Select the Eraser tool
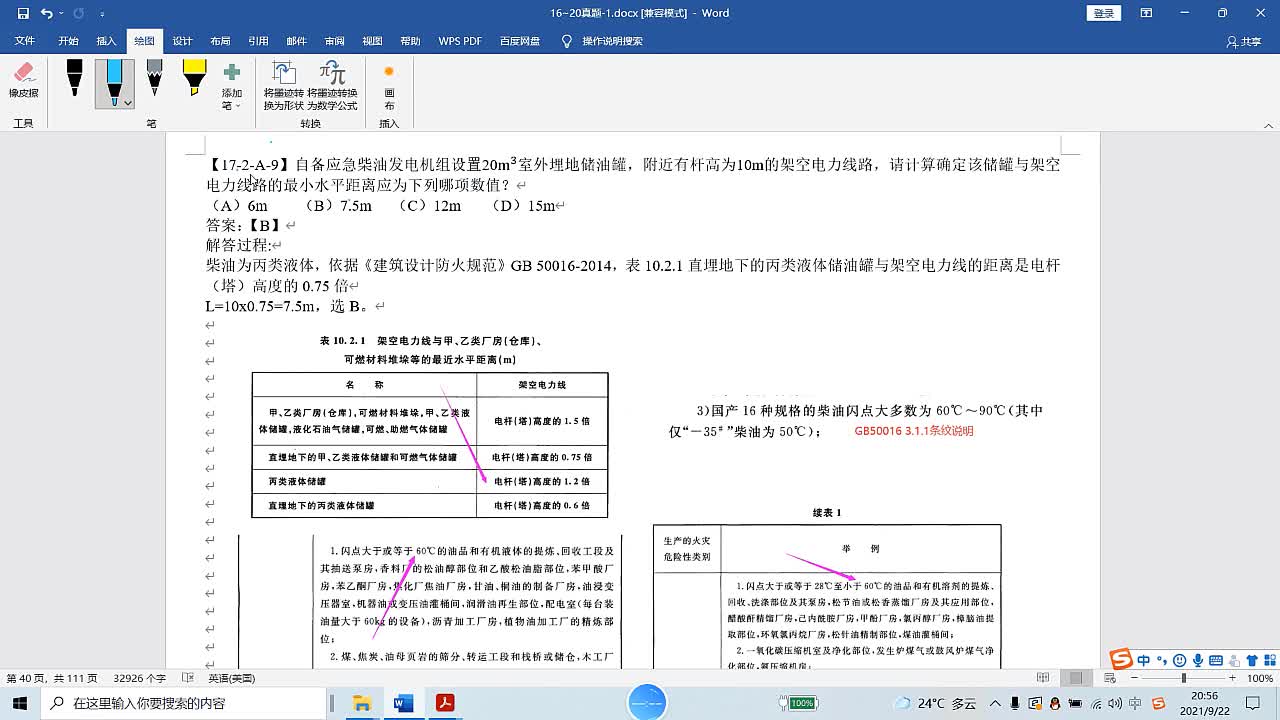Screen dimensions: 1280x720 click(24, 80)
